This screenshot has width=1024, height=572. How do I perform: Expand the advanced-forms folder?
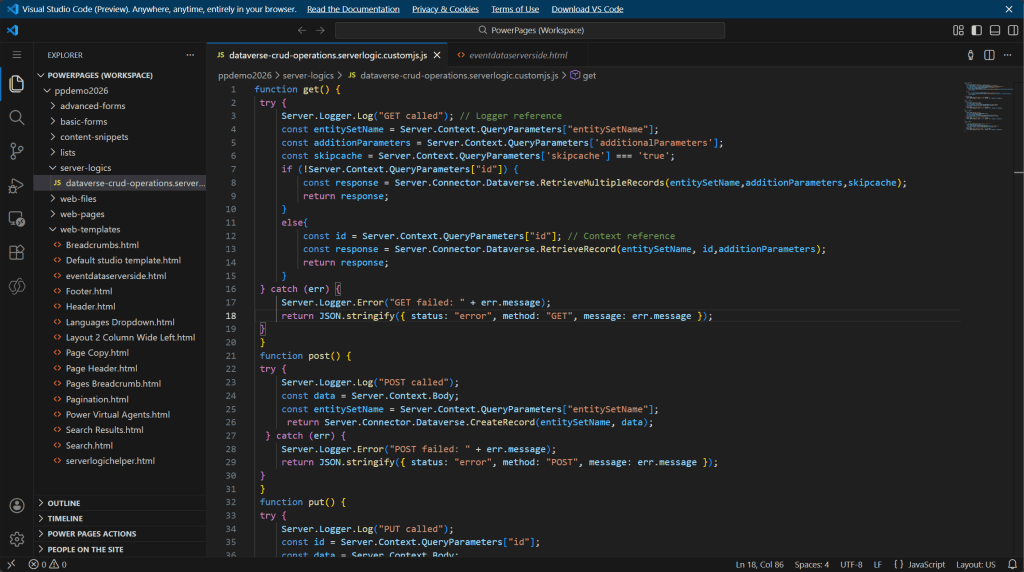pos(92,106)
